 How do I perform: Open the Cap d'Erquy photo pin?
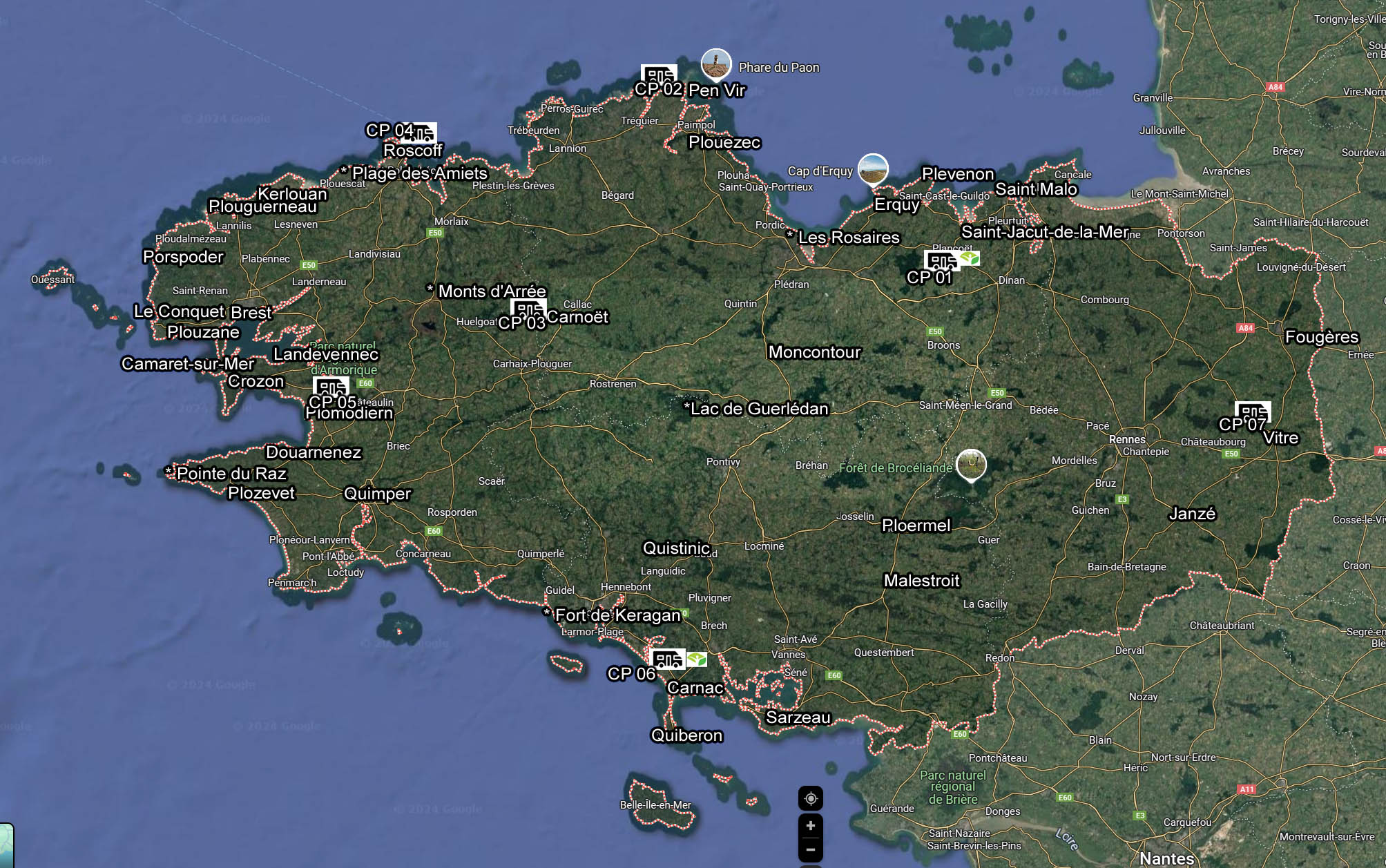pos(873,169)
